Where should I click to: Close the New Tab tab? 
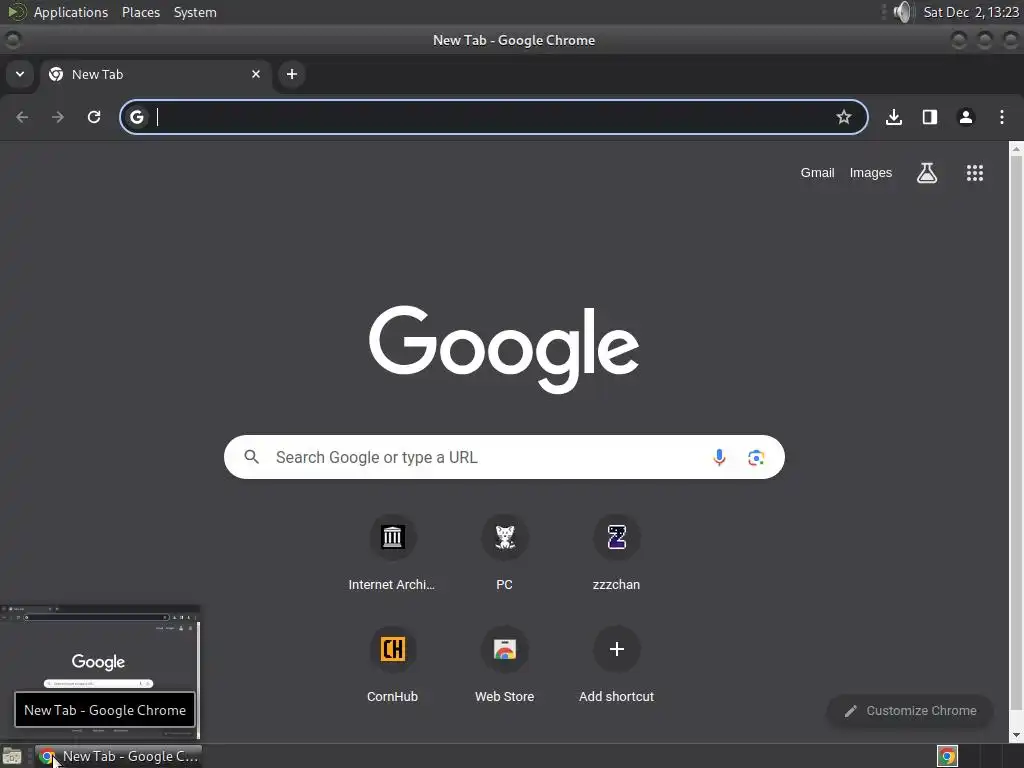pos(256,74)
